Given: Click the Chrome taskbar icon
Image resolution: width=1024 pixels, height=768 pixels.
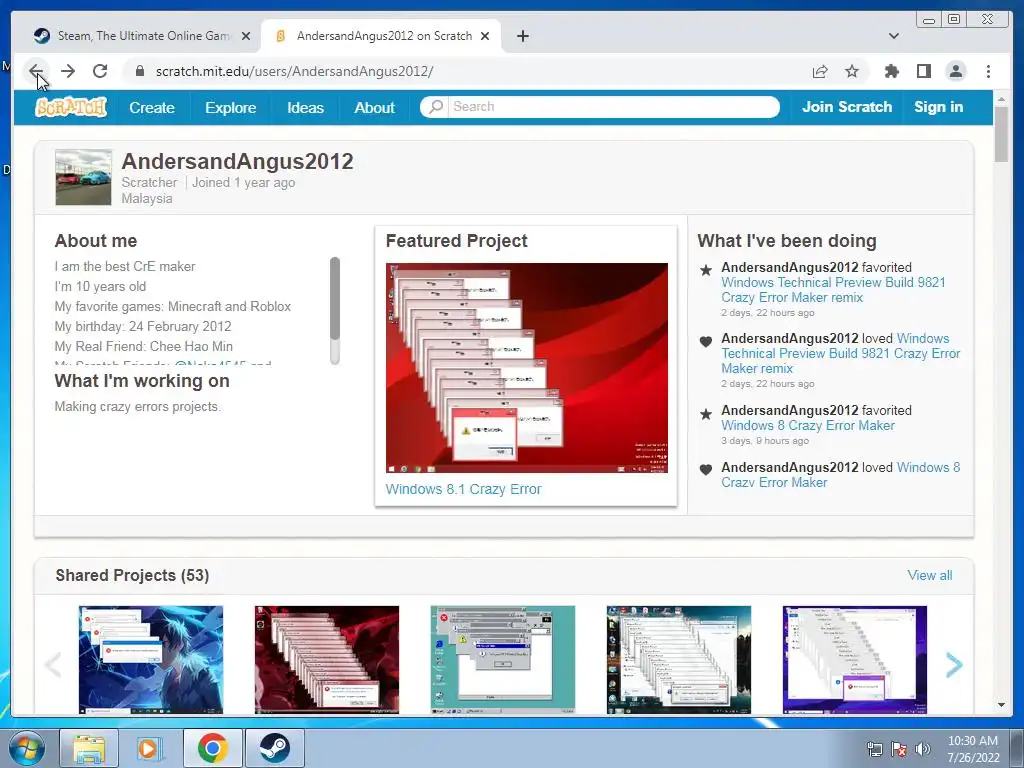Looking at the screenshot, I should point(212,748).
